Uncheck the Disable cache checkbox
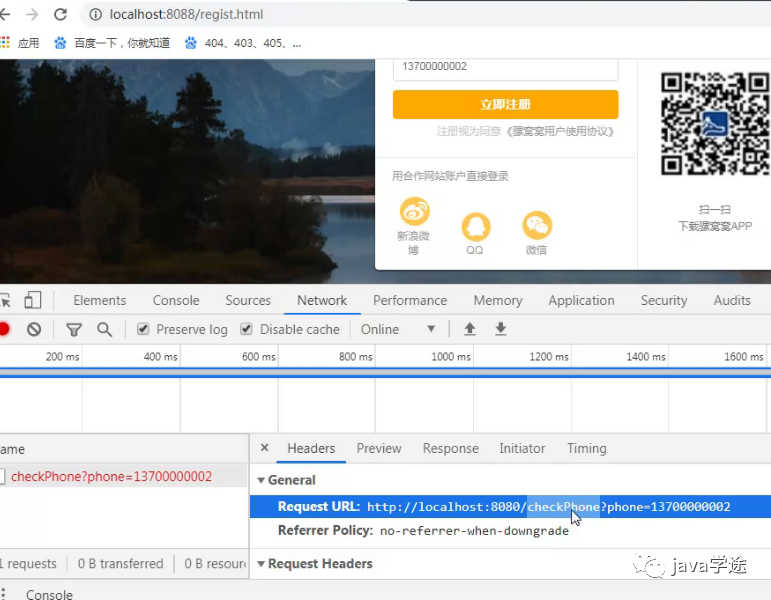The height and width of the screenshot is (600, 771). pyautogui.click(x=246, y=329)
